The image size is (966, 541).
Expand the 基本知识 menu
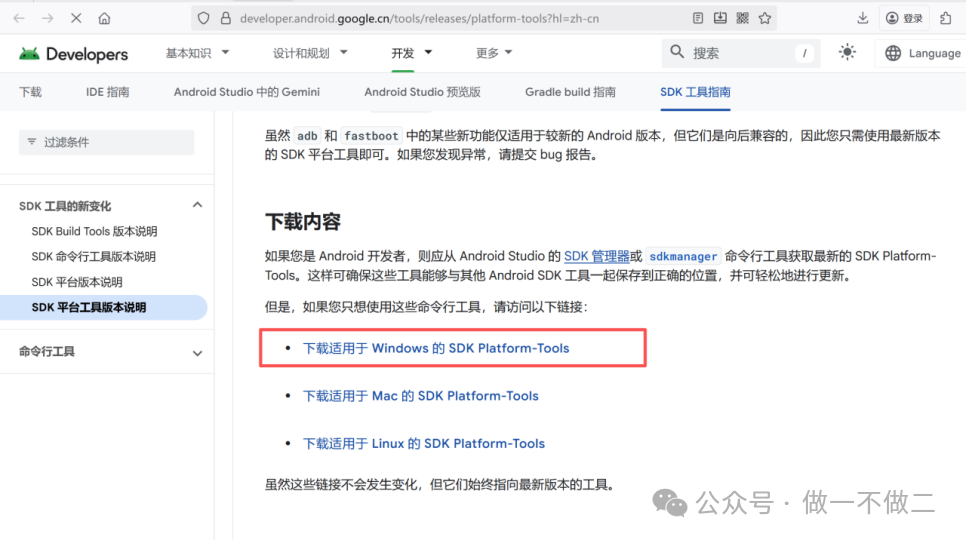click(197, 53)
